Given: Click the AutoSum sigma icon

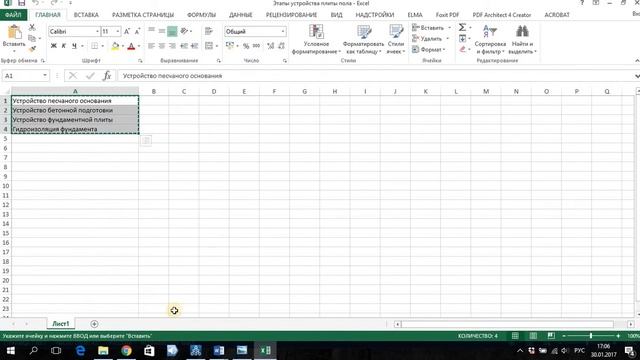Looking at the screenshot, I should 462,27.
